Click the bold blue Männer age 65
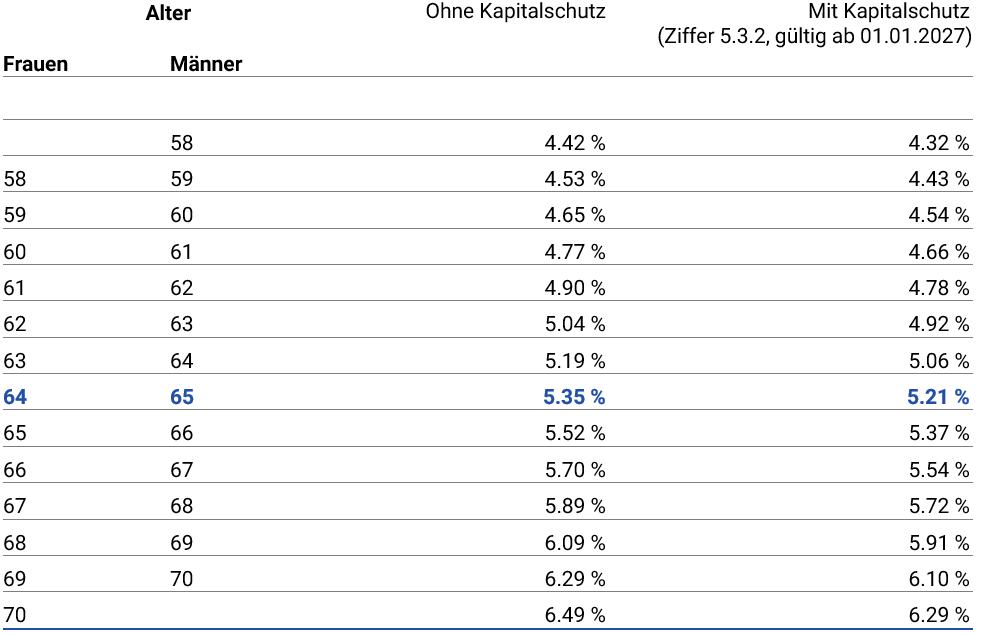982x635 pixels. click(x=182, y=397)
